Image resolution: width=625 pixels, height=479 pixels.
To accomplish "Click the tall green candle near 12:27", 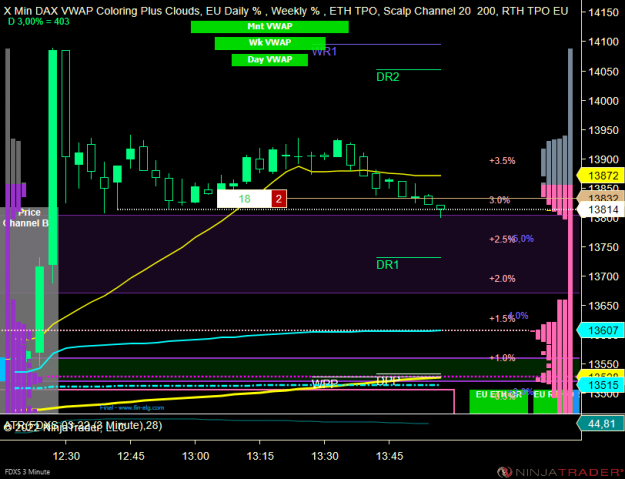I will pyautogui.click(x=53, y=157).
